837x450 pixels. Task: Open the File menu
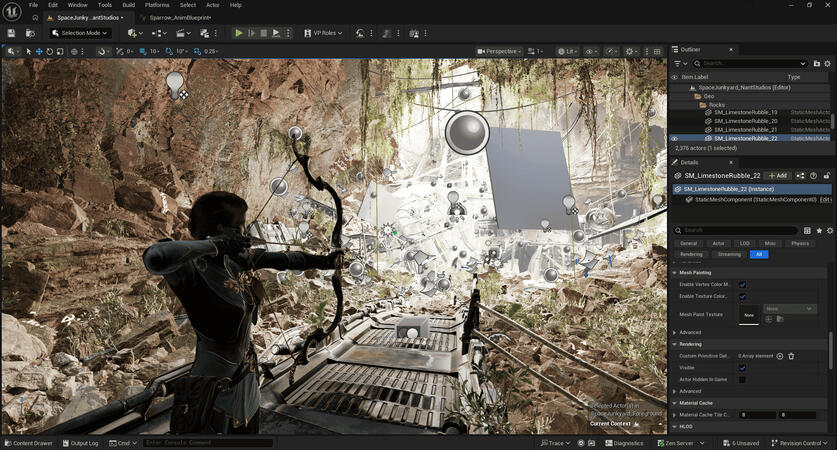33,5
